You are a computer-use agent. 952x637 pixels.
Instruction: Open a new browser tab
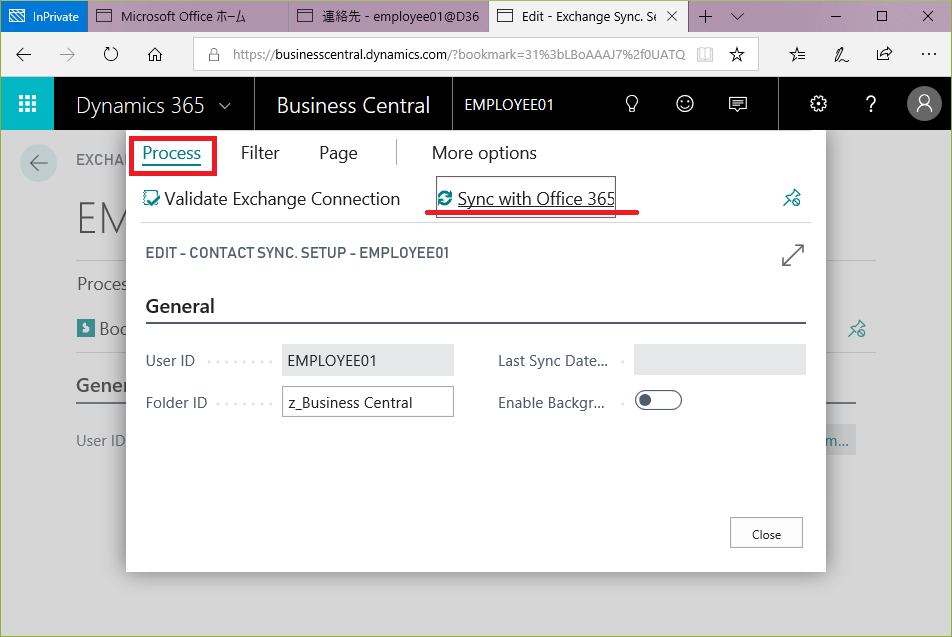[x=706, y=16]
